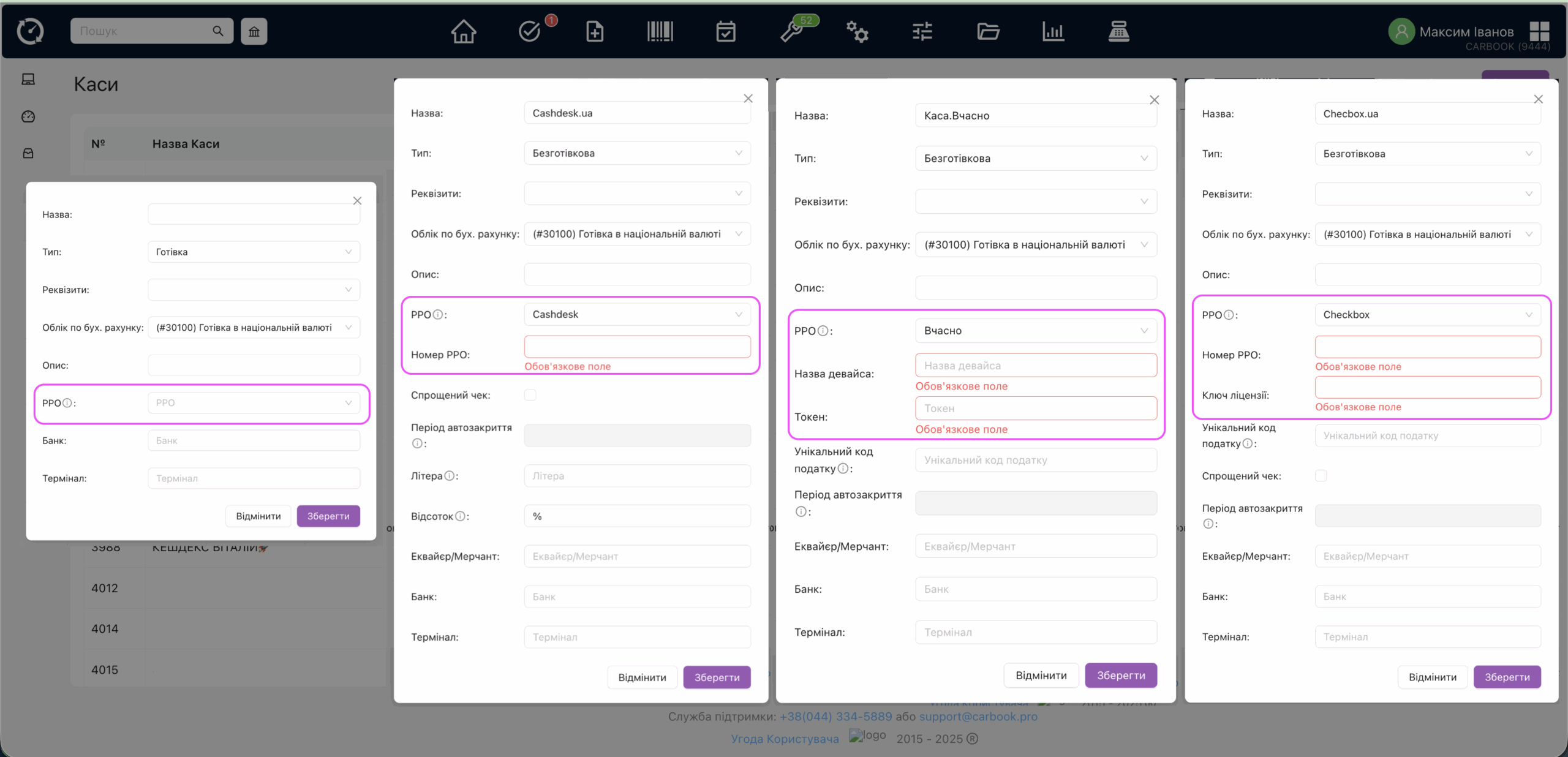Image resolution: width=1568 pixels, height=757 pixels.
Task: Open the bar chart reports icon
Action: (1053, 31)
